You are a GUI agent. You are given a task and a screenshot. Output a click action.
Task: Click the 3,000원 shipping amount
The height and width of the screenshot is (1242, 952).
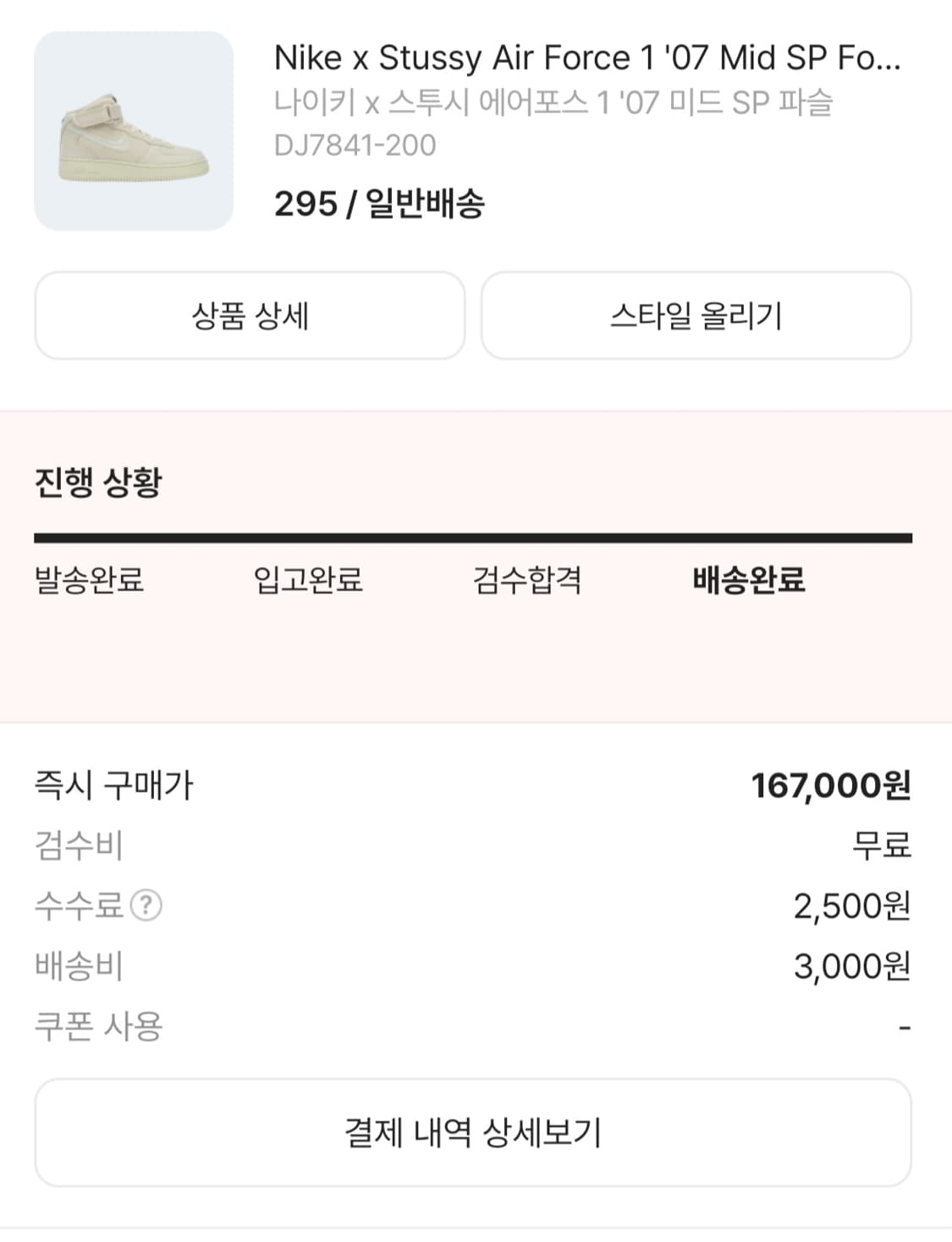click(851, 966)
